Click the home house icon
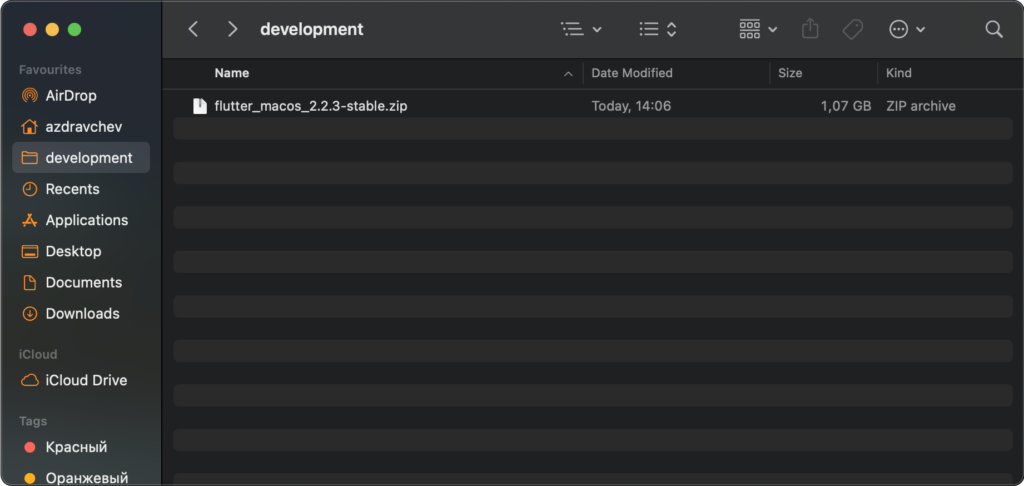This screenshot has height=486, width=1024. [29, 126]
